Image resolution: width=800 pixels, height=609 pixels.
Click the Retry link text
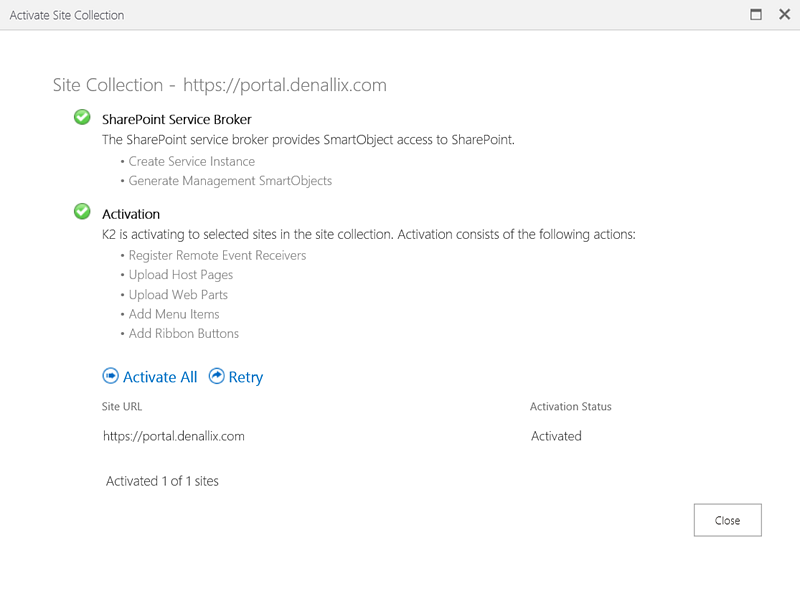(246, 377)
